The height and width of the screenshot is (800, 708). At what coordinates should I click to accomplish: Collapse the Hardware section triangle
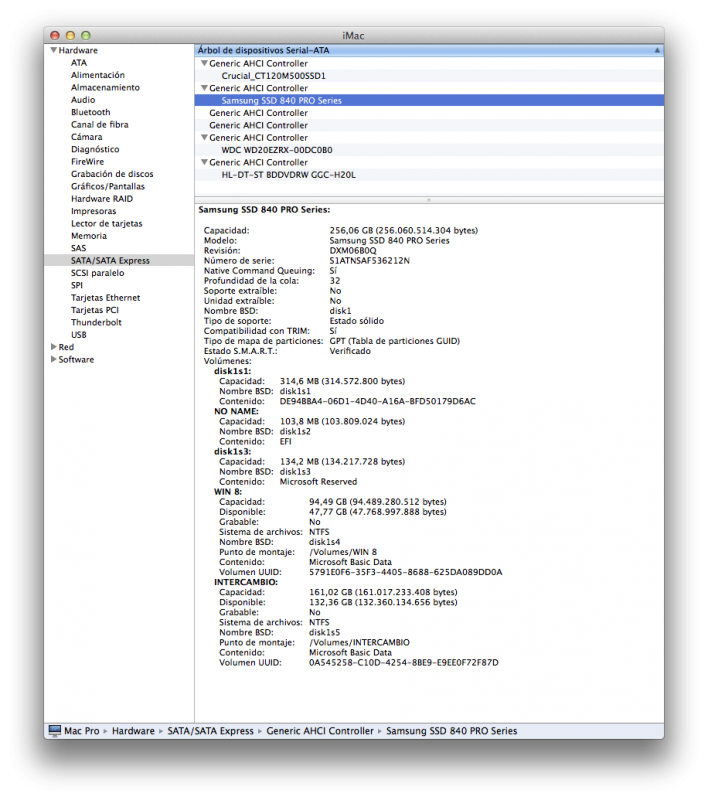click(53, 50)
